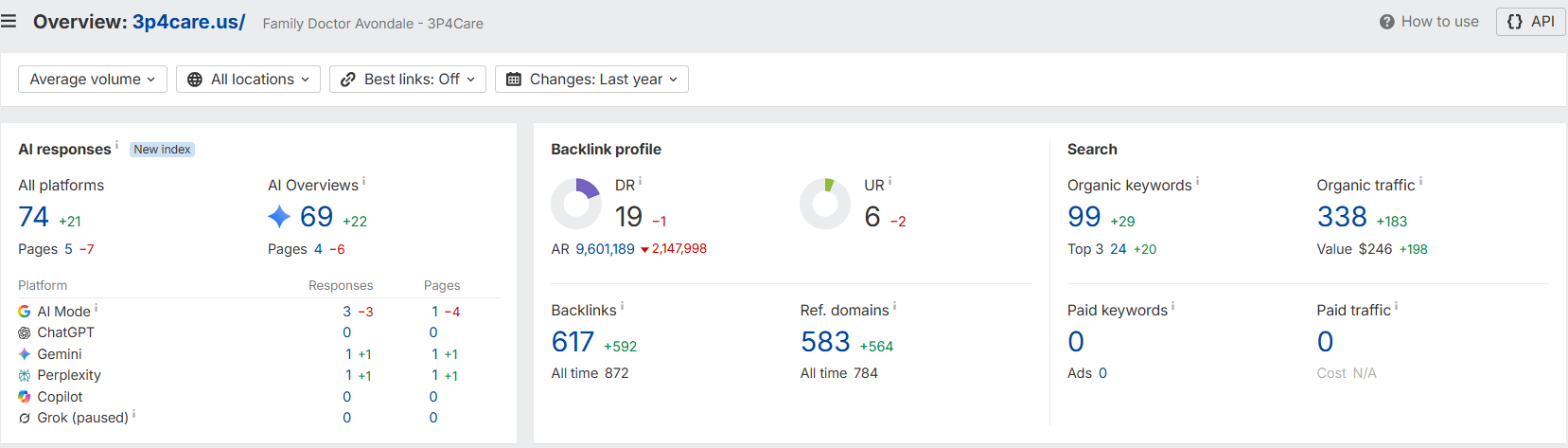Open the Paid traffic value 0
This screenshot has width=1568, height=448.
click(1325, 342)
